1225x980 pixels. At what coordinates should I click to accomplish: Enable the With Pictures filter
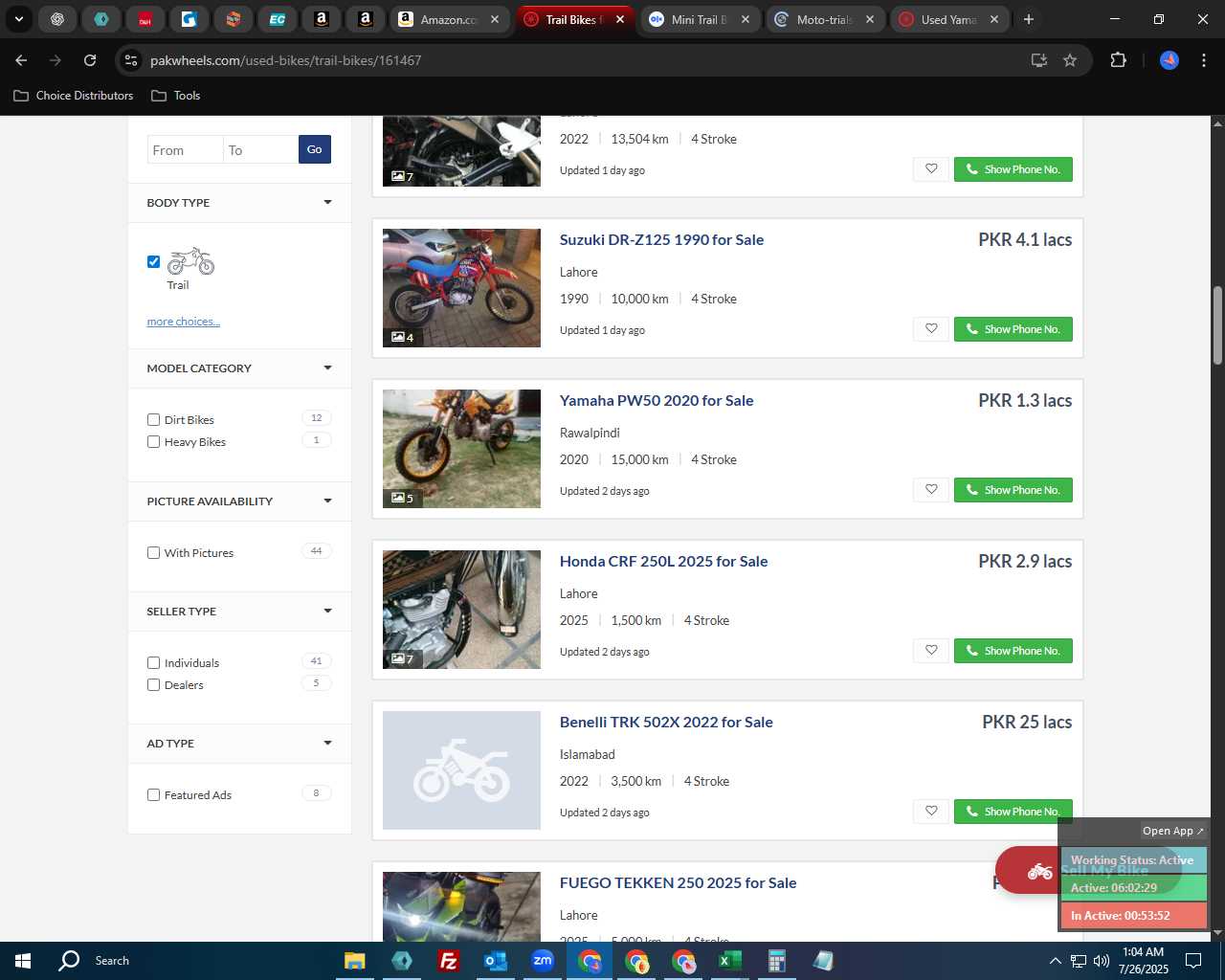[x=153, y=552]
